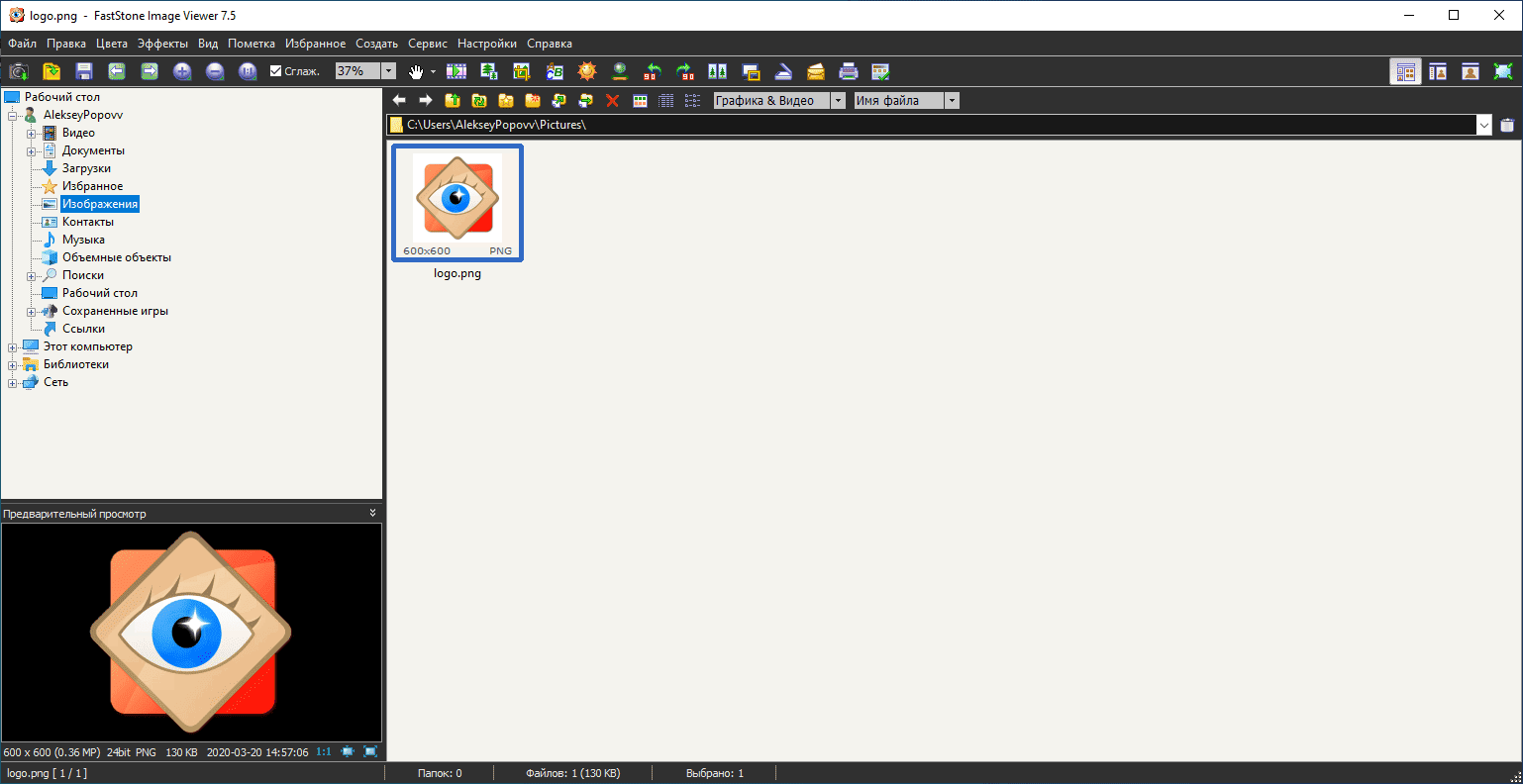Image resolution: width=1523 pixels, height=784 pixels.
Task: Toggle the Сглаж. smoothing checkbox
Action: [x=276, y=71]
